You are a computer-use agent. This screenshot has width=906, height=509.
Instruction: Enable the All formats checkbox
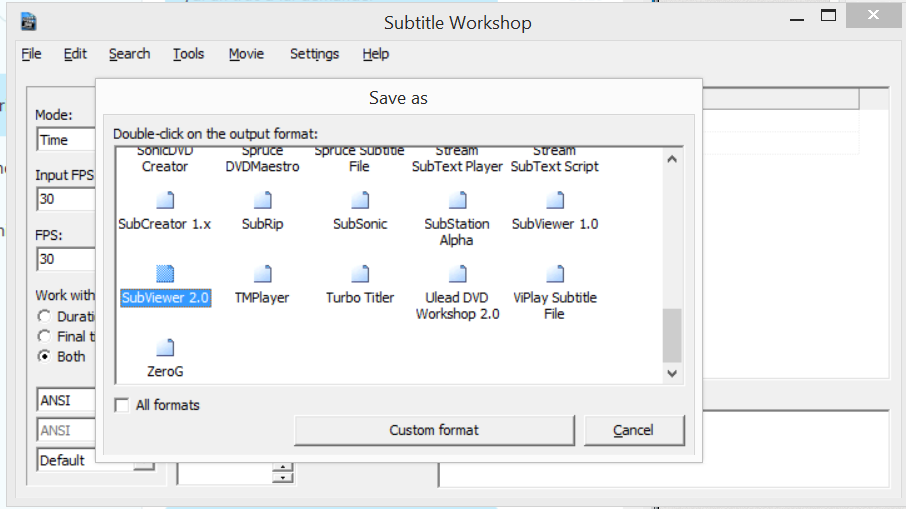(122, 405)
